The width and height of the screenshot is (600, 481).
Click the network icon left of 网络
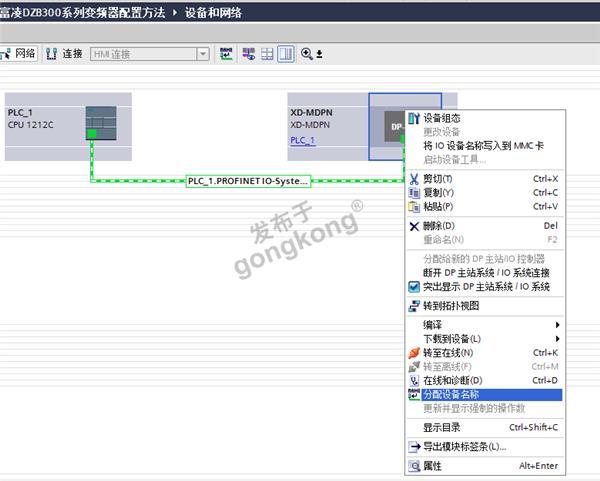pos(6,54)
